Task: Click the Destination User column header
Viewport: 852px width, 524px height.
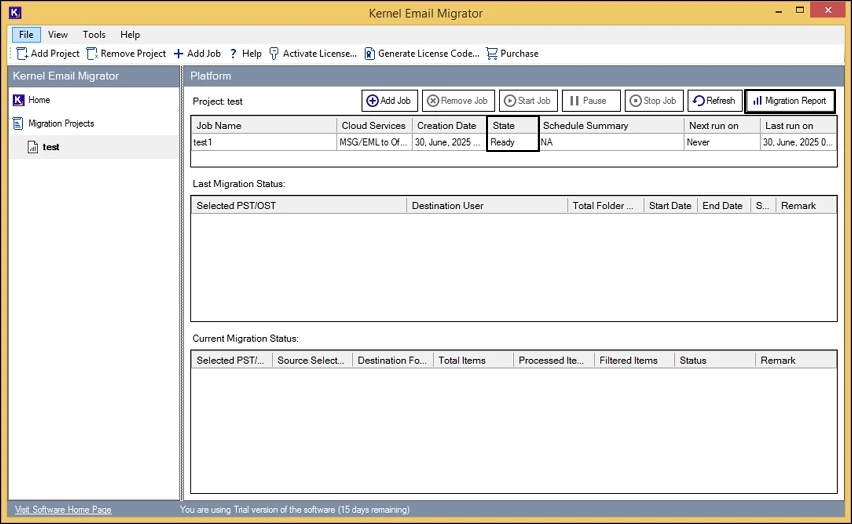Action: point(487,205)
